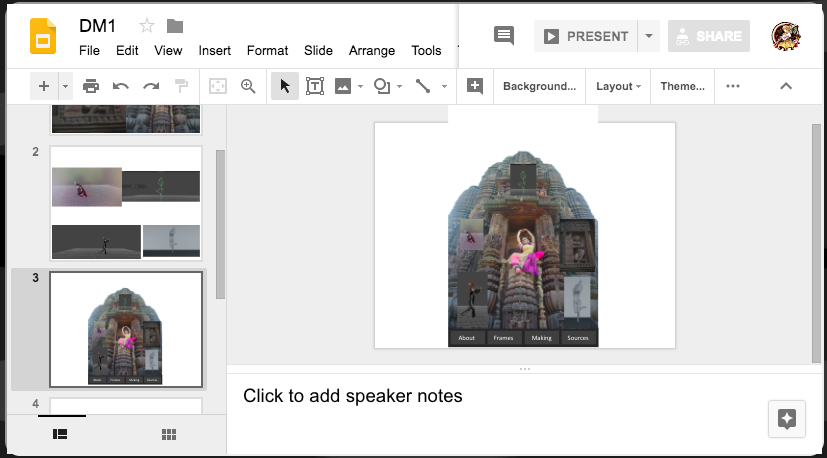Click the insert image icon

[343, 86]
